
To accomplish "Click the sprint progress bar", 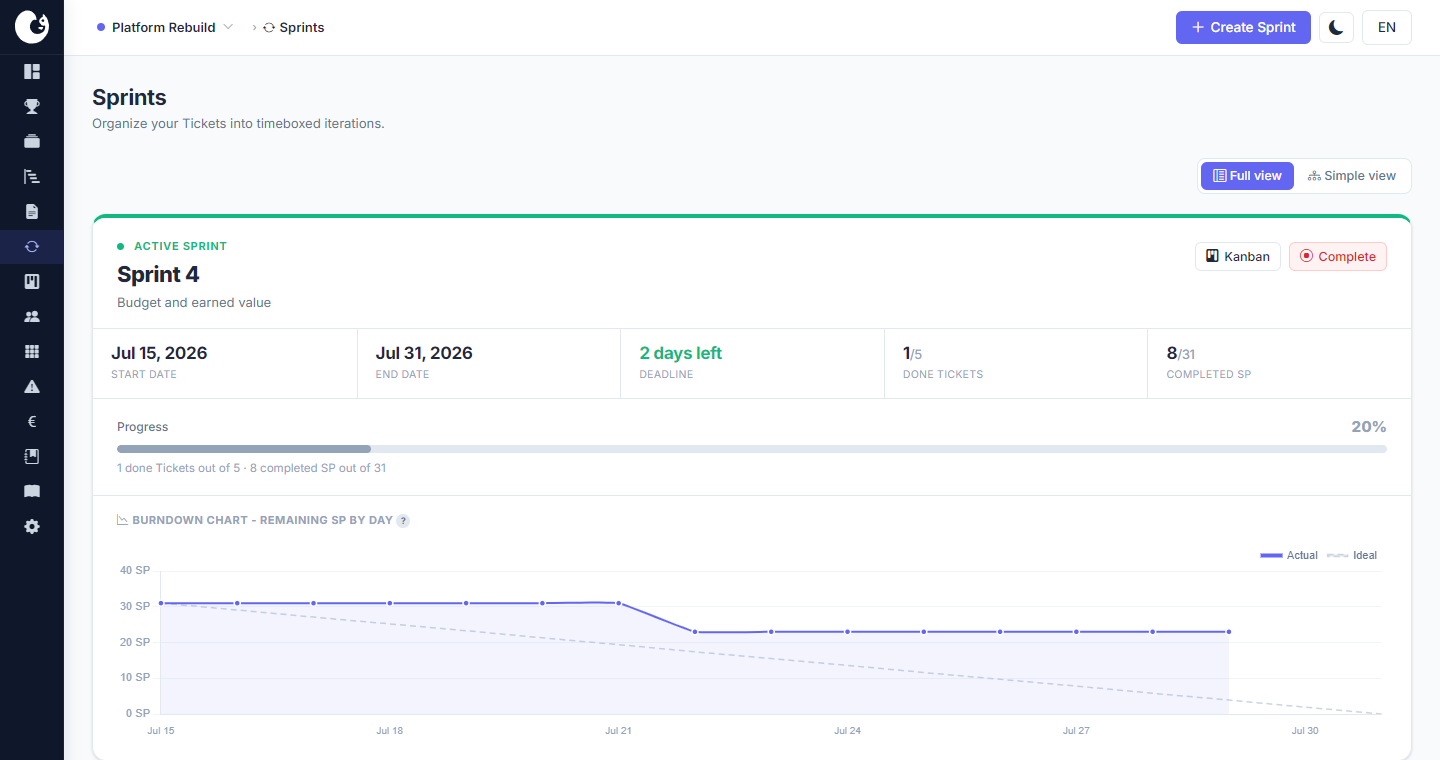I will [751, 449].
